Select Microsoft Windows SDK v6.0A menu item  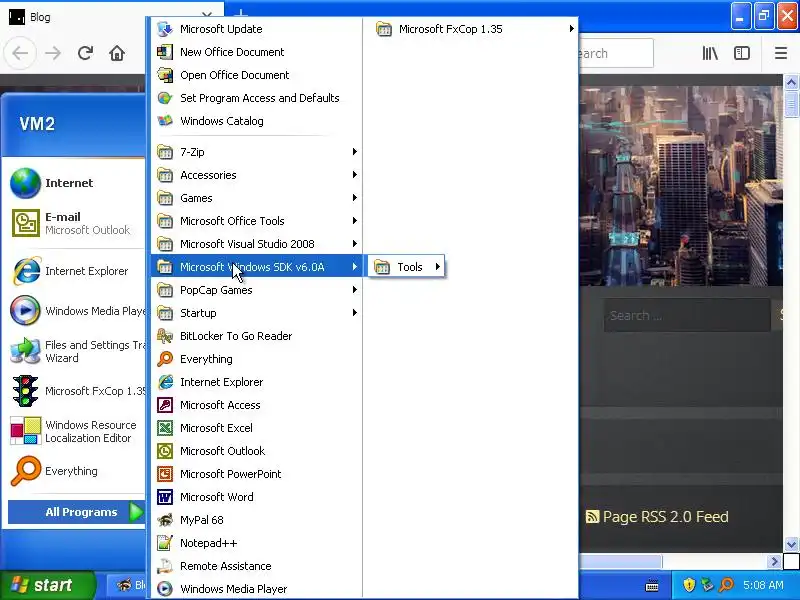pyautogui.click(x=256, y=266)
